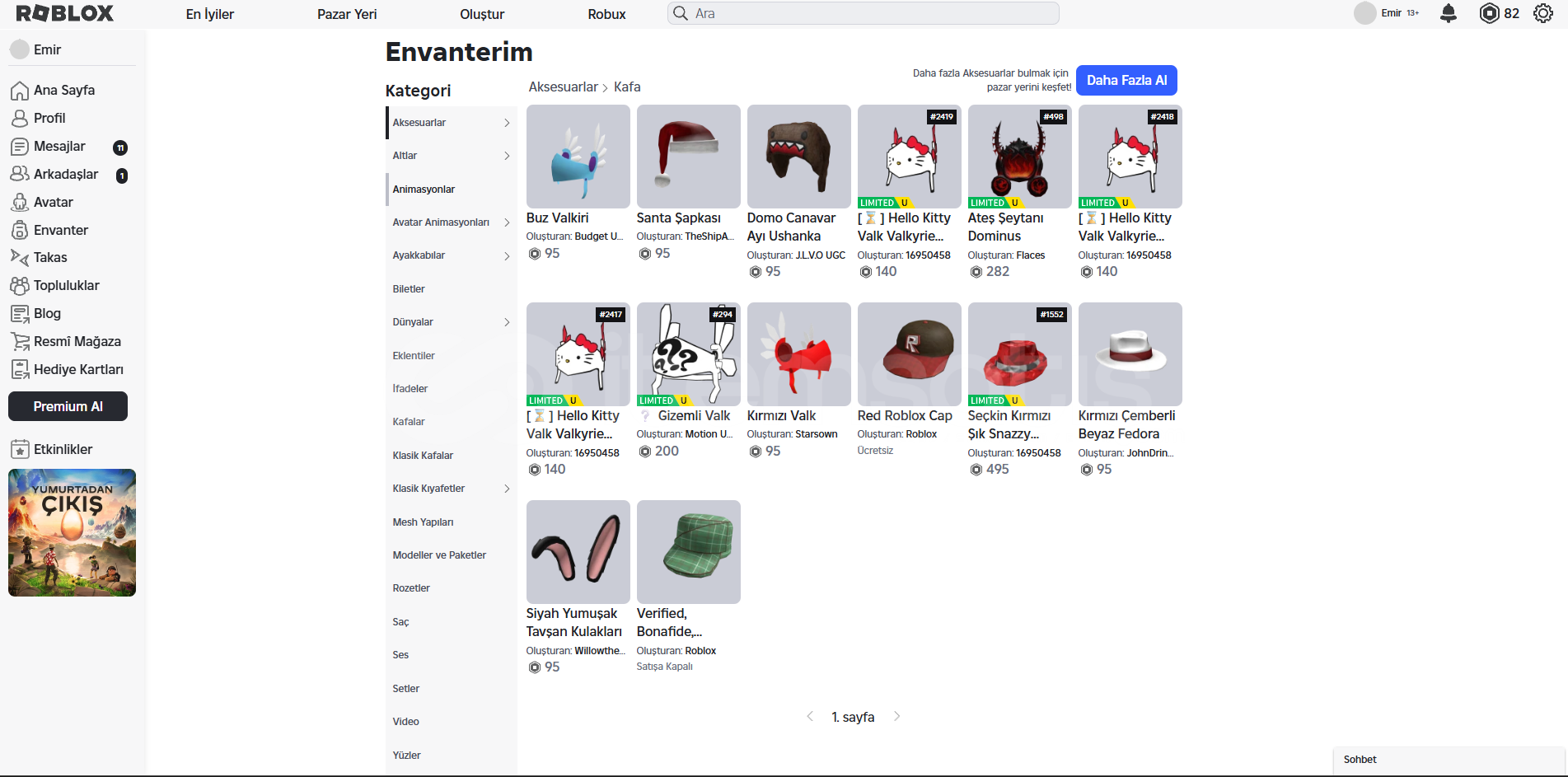Open the Robux balance icon
The width and height of the screenshot is (1568, 777).
1489,13
